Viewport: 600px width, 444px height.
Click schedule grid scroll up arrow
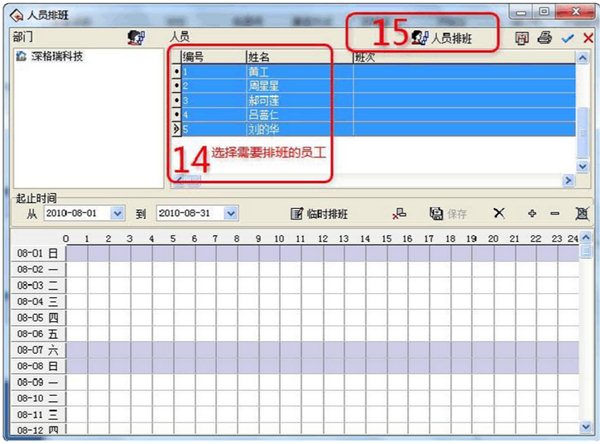[585, 238]
